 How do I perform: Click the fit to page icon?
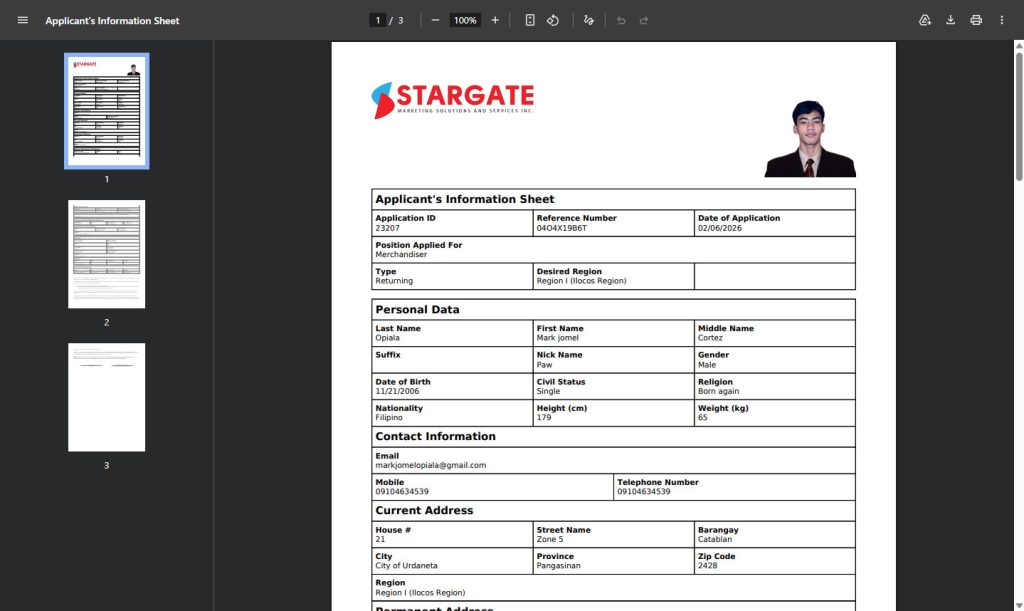click(530, 20)
